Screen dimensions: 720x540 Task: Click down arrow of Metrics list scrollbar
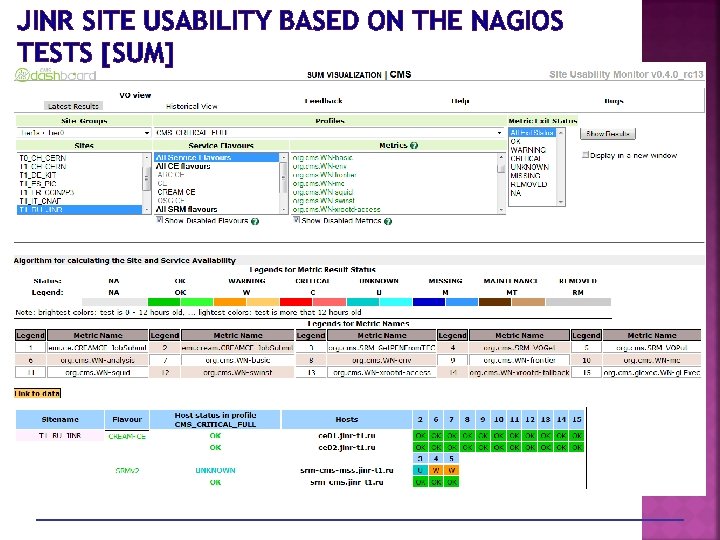pos(501,210)
